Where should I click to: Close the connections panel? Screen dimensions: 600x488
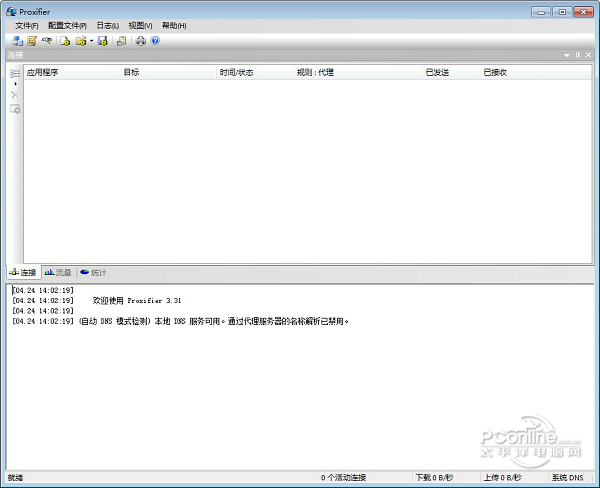589,55
